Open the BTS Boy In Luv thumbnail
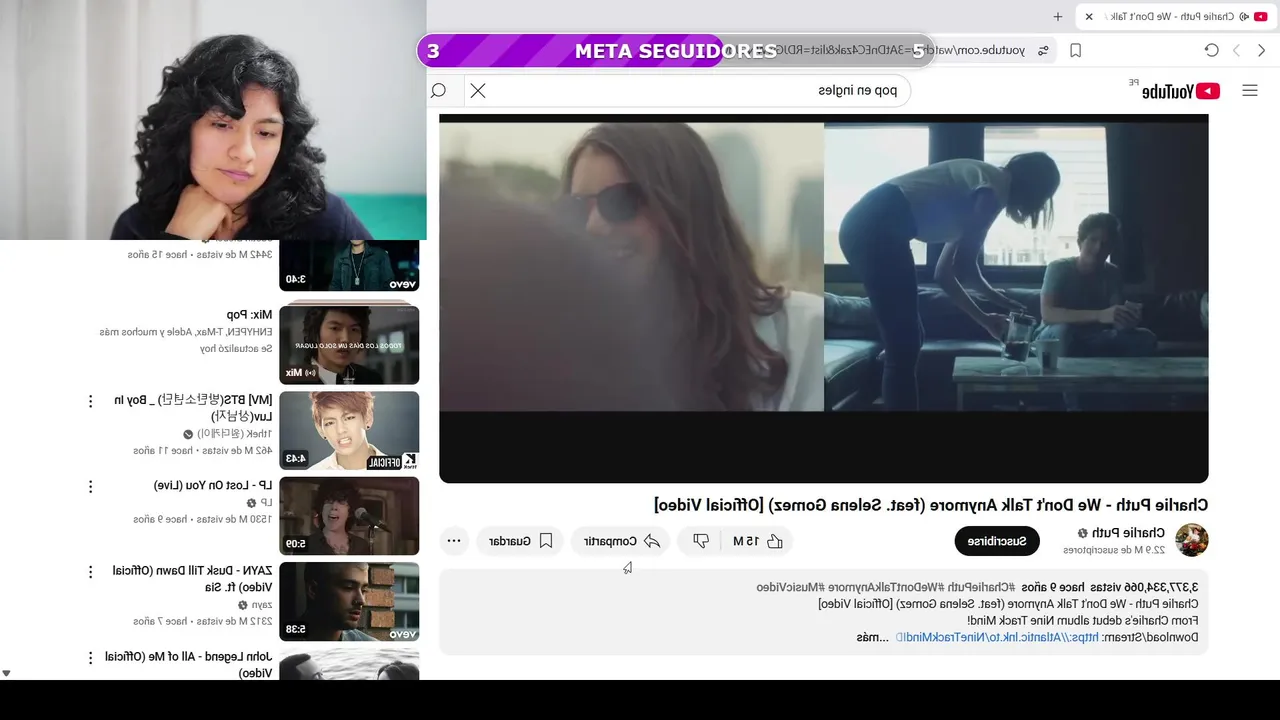The image size is (1280, 720). [x=349, y=430]
